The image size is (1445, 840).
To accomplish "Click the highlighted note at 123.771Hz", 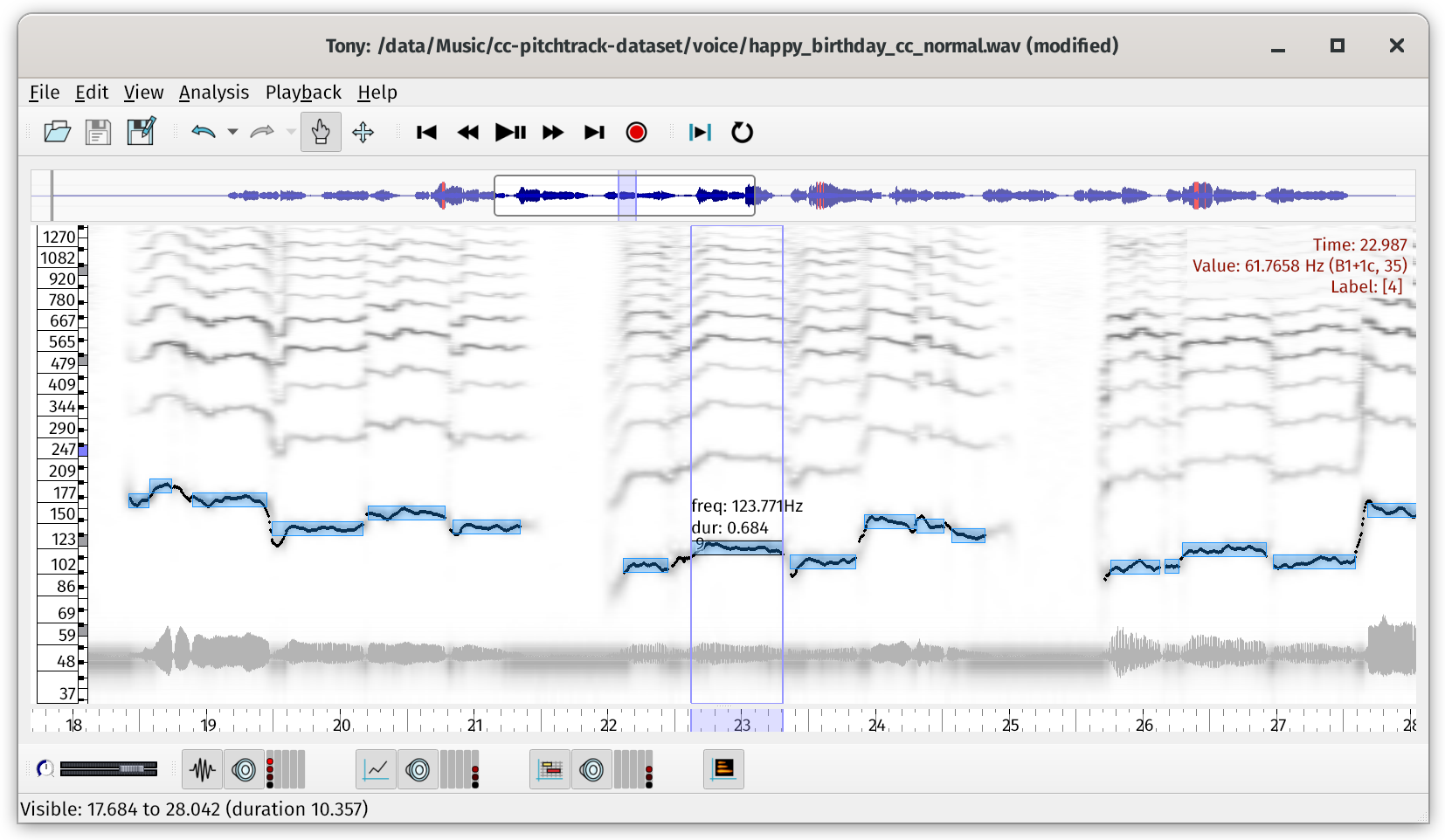I will (738, 548).
